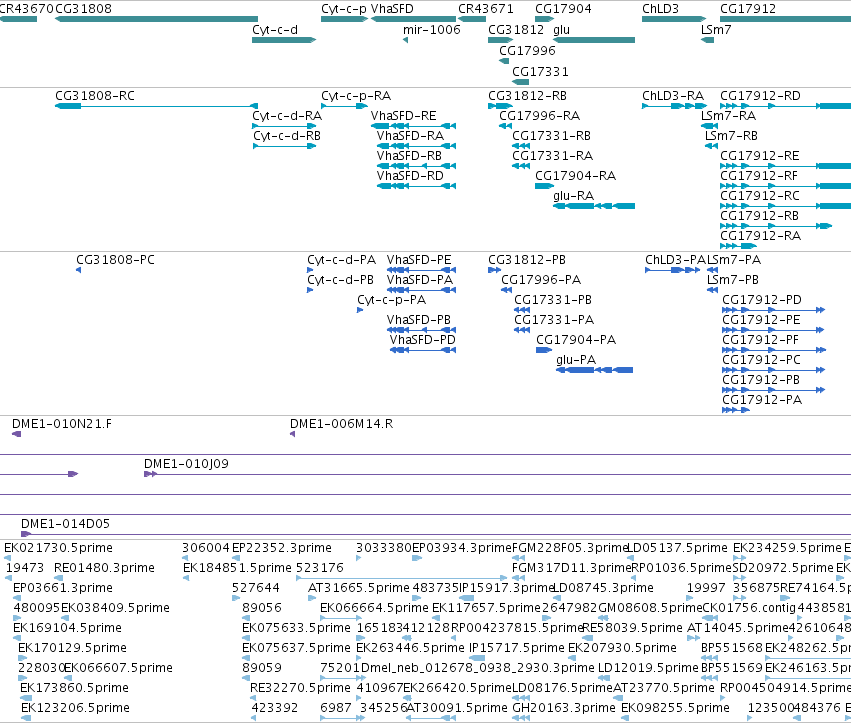Click the CG17912-PA protein label
This screenshot has width=851, height=723.
[762, 400]
